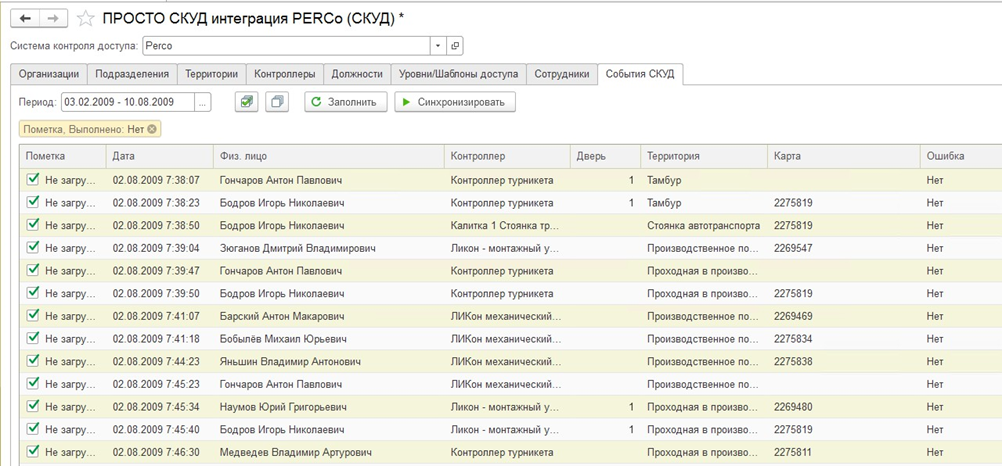Click the back navigation arrow
The width and height of the screenshot is (1002, 466).
click(x=25, y=18)
